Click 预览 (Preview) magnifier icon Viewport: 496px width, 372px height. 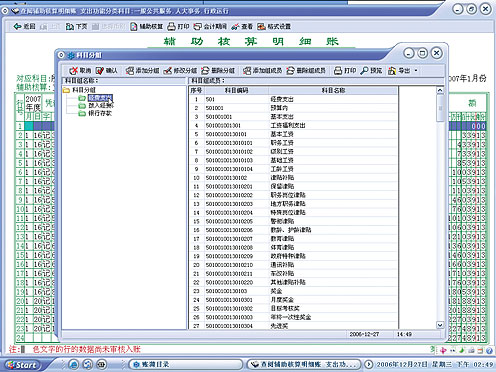click(371, 71)
